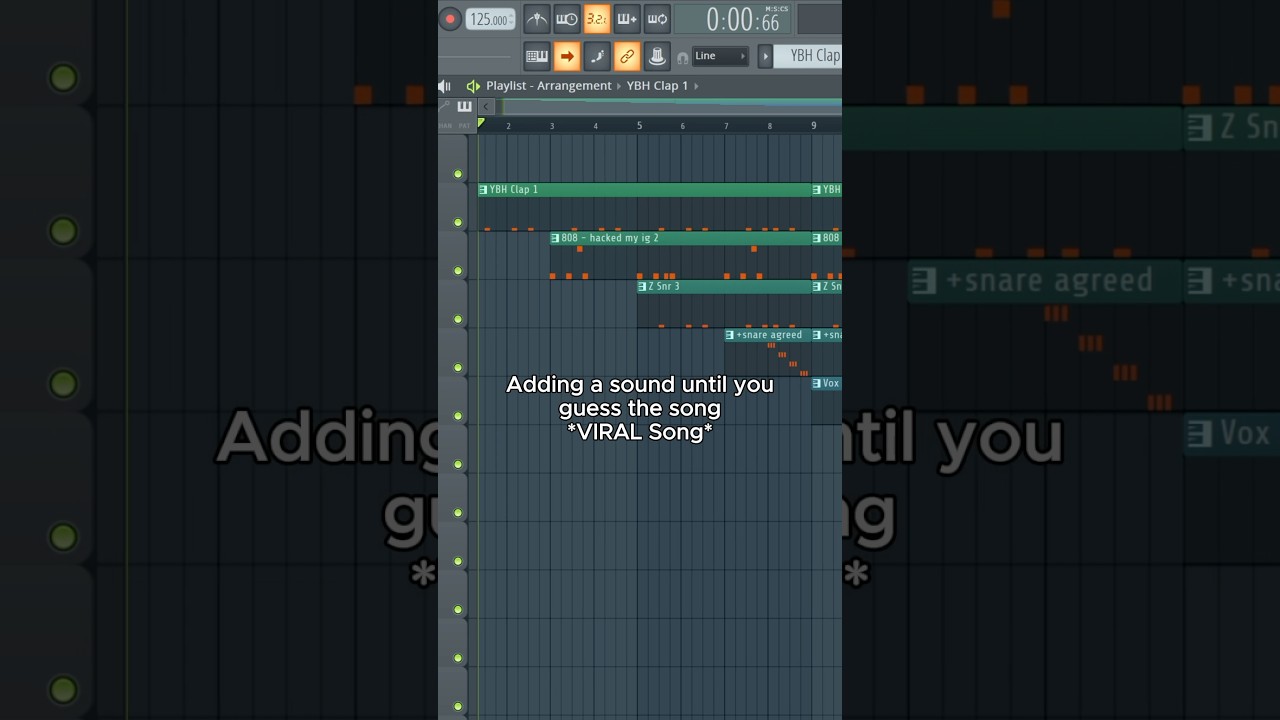Expand the arrow after YBH Clap 1 breadcrumb

pyautogui.click(x=696, y=86)
